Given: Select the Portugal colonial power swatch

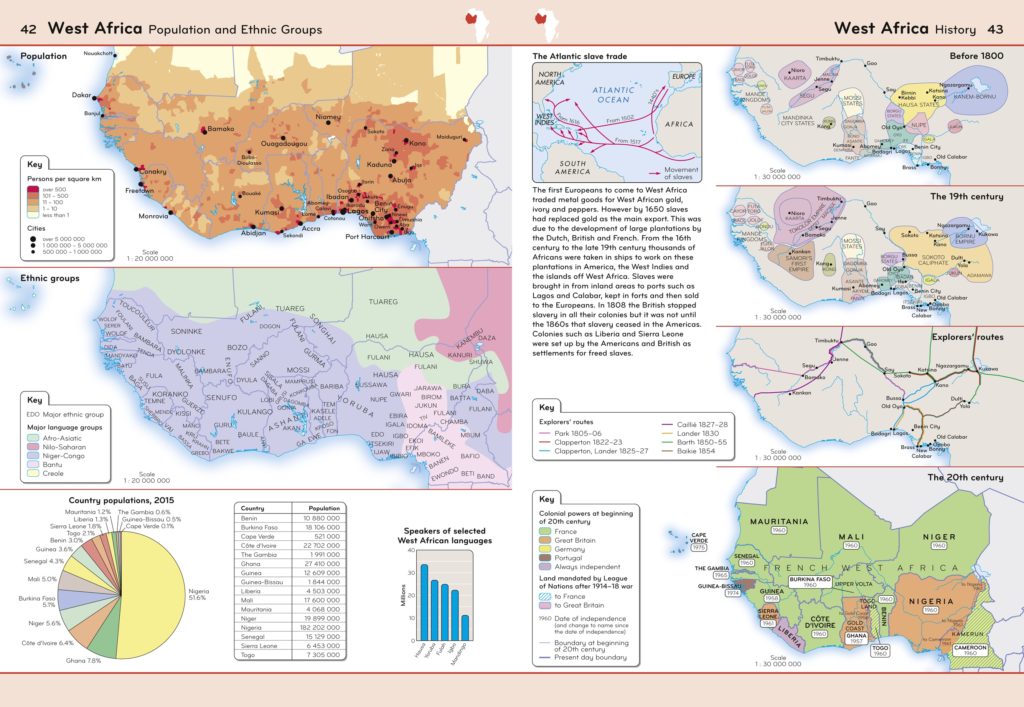Looking at the screenshot, I should pyautogui.click(x=545, y=558).
